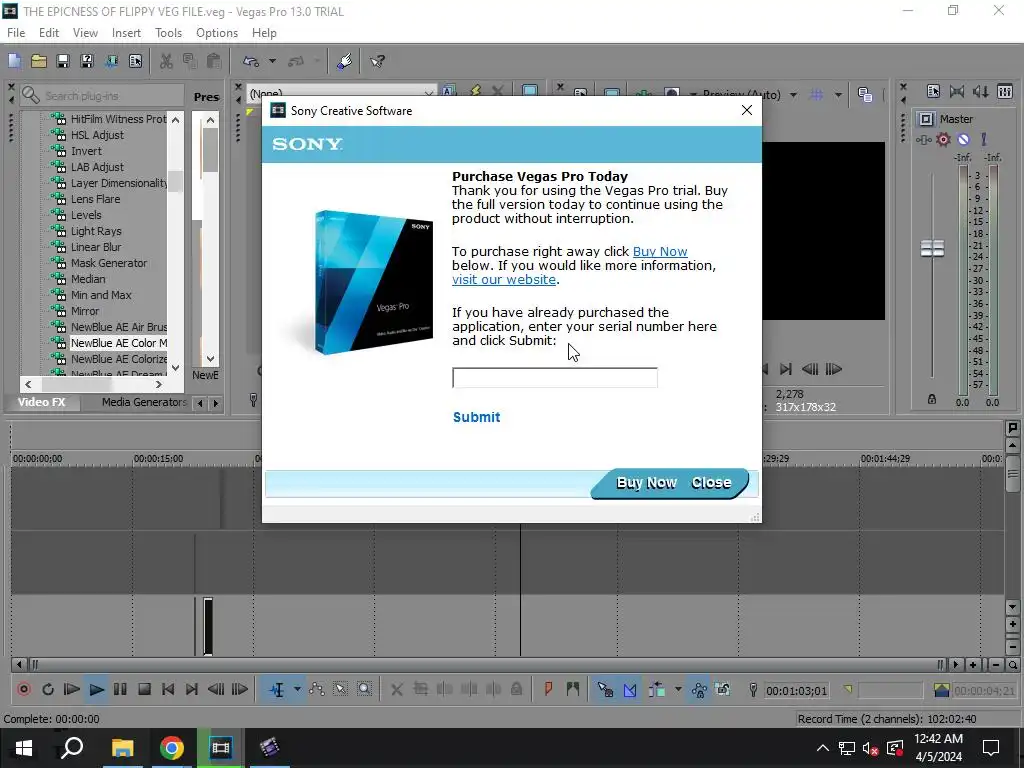This screenshot has width=1024, height=768.
Task: Select the Envelope Edit tool
Action: pyautogui.click(x=317, y=690)
